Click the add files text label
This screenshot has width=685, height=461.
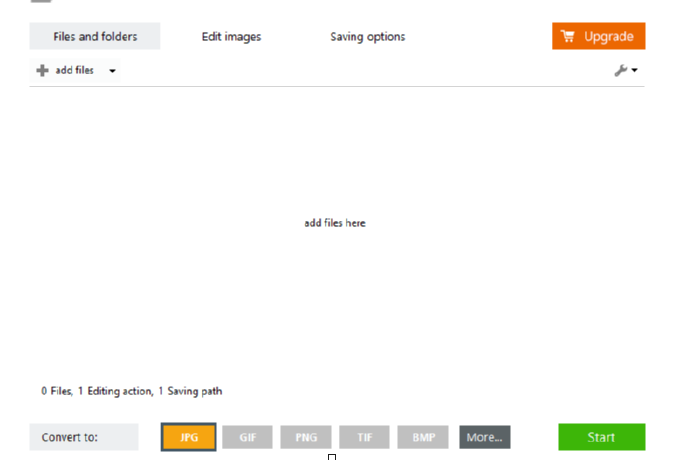[x=74, y=71]
